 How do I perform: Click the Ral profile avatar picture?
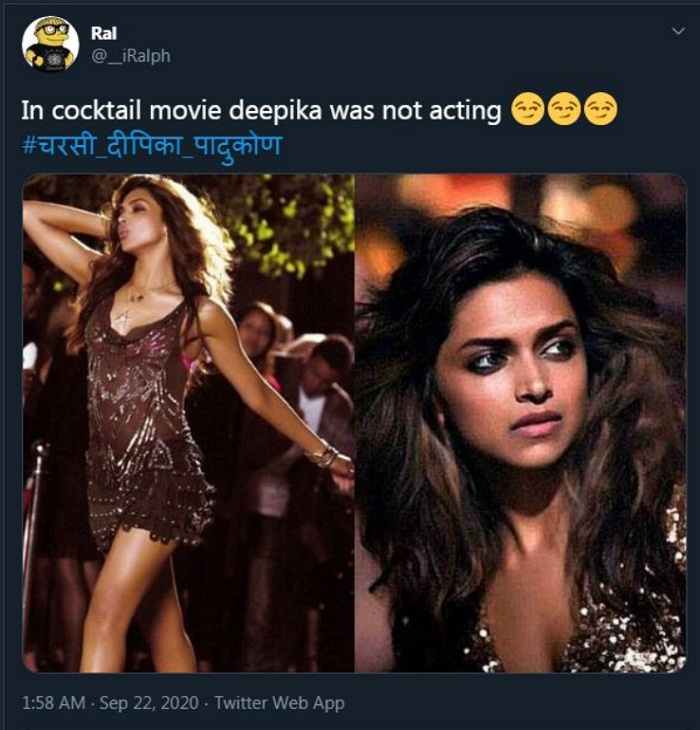(49, 43)
